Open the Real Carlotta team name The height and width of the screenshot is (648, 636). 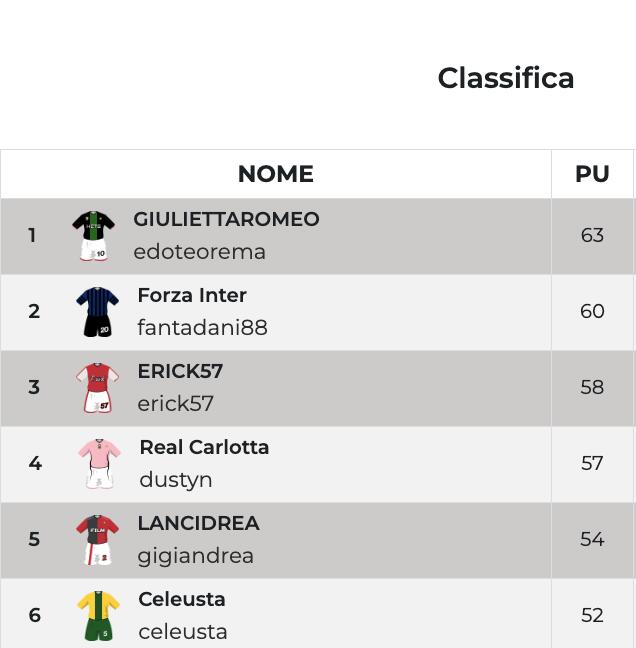coord(204,448)
